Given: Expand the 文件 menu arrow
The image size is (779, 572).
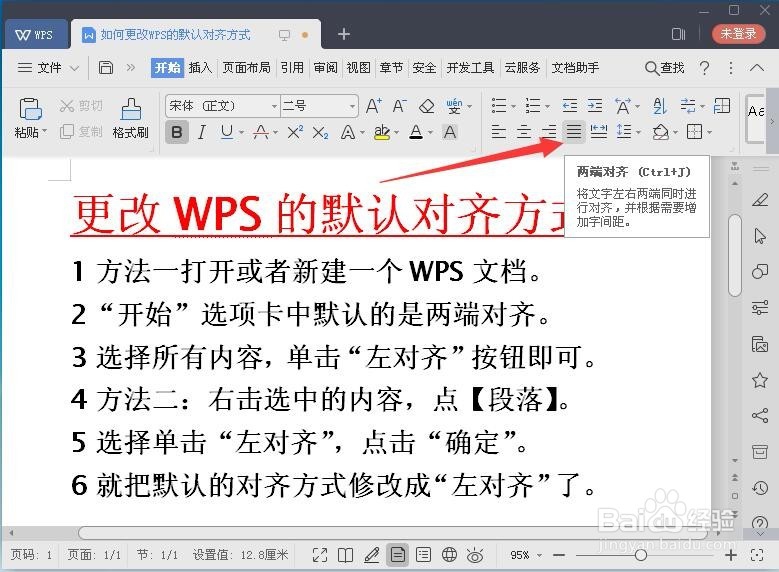Looking at the screenshot, I should (x=74, y=68).
